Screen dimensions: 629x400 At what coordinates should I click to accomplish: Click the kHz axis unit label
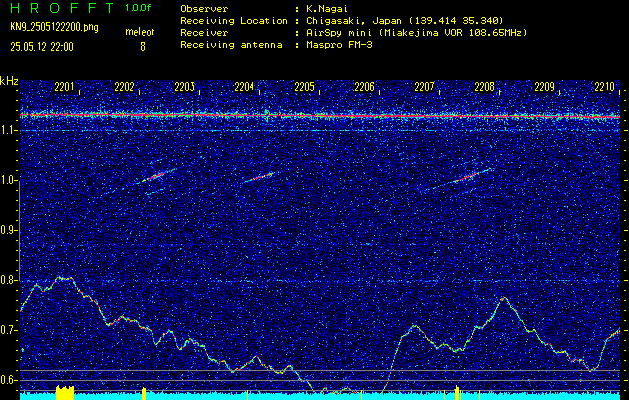(9, 81)
